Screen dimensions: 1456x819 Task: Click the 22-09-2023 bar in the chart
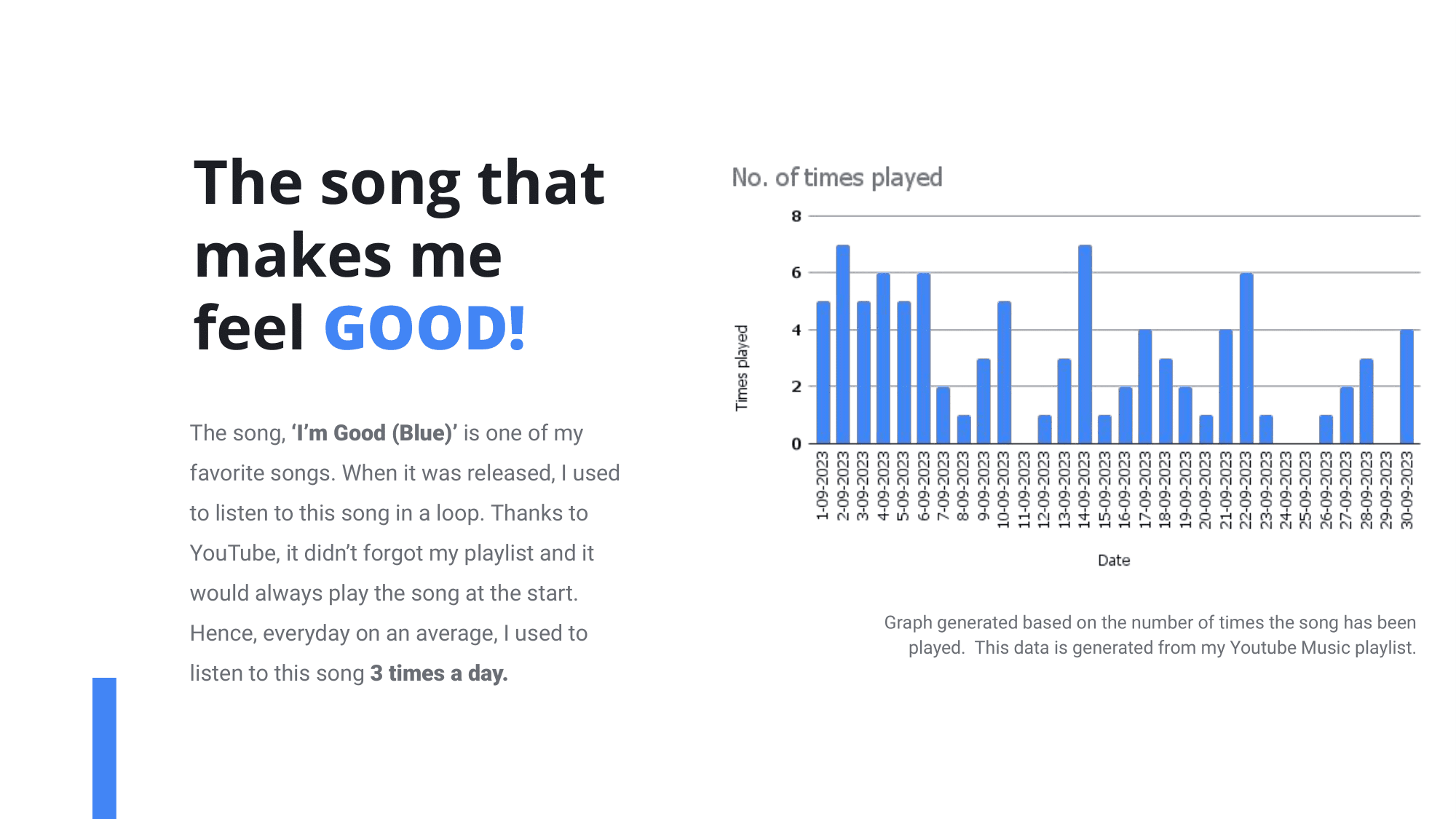click(1246, 358)
